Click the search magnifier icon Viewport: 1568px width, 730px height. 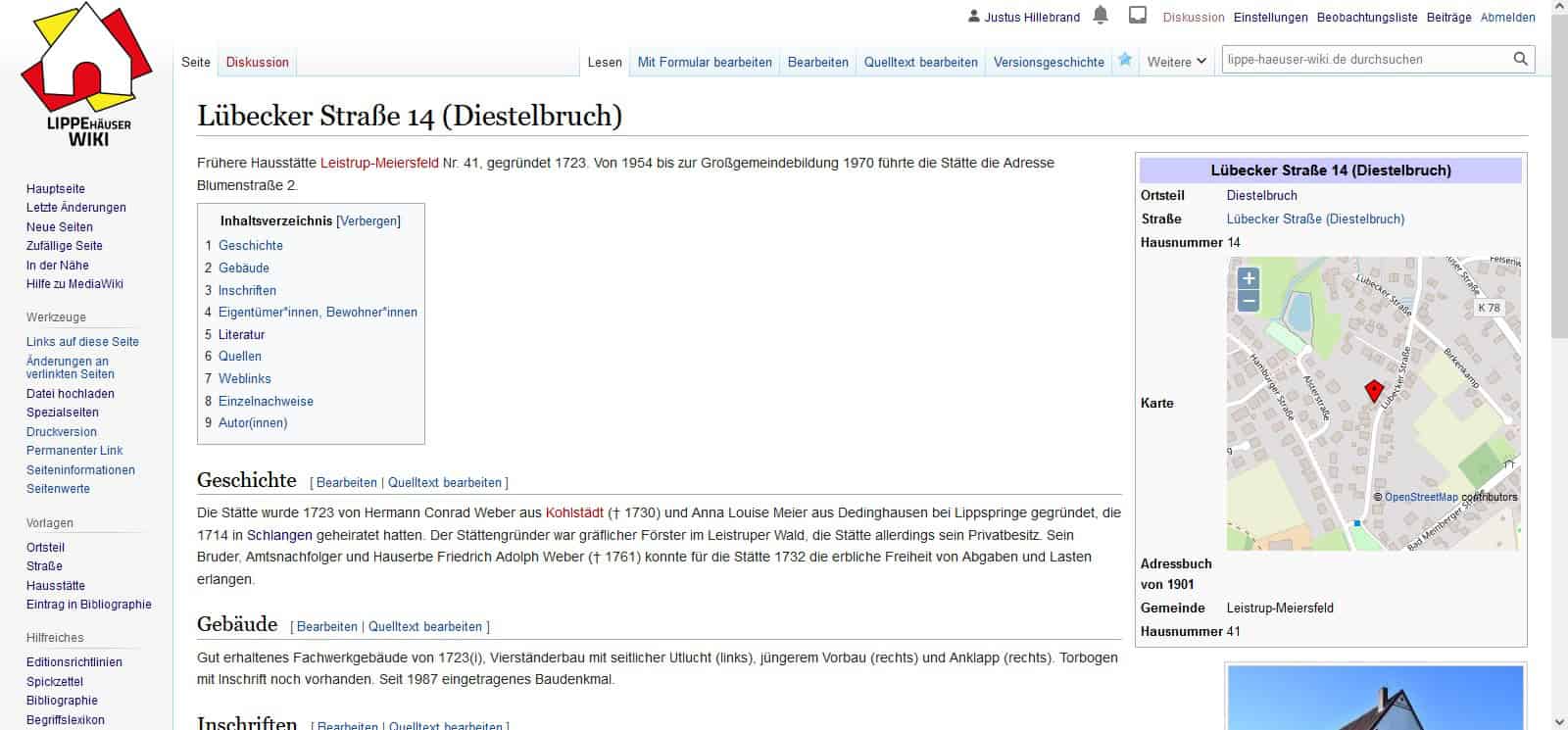[x=1520, y=59]
